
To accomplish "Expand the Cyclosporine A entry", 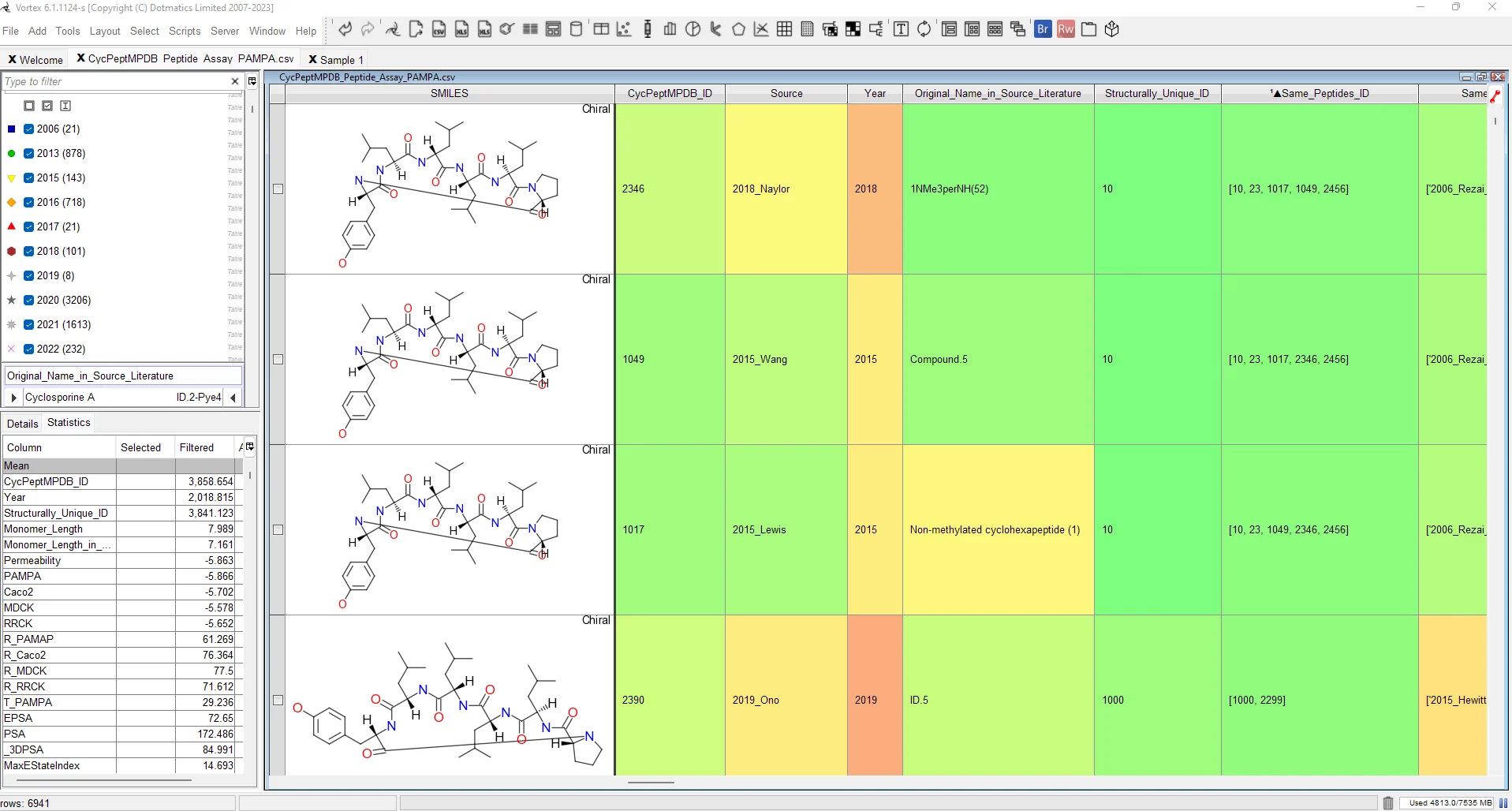I will click(x=13, y=397).
